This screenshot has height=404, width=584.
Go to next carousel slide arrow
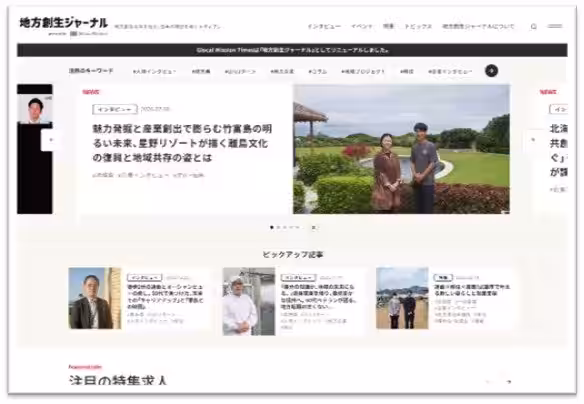click(x=534, y=140)
